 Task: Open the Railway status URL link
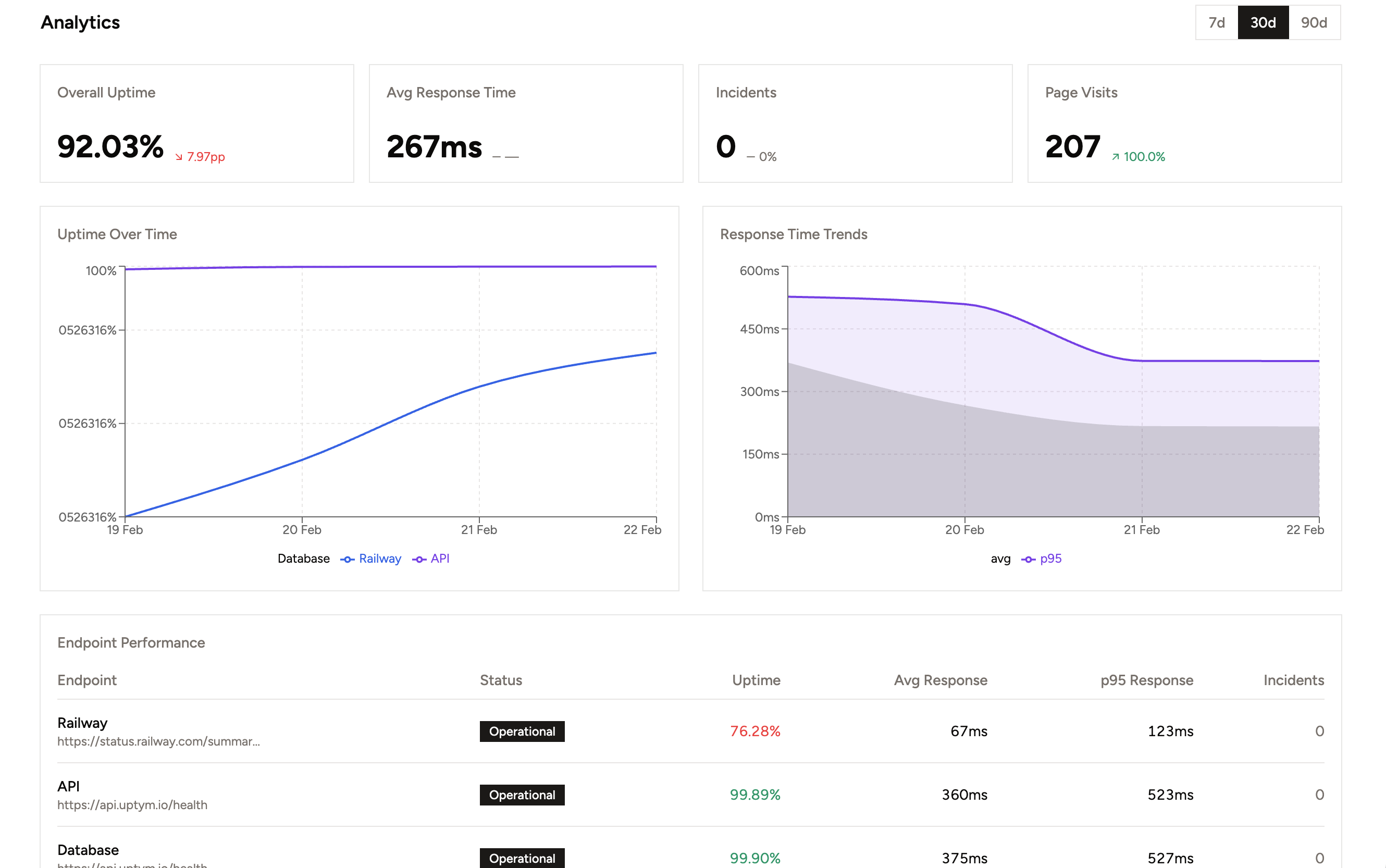[x=158, y=741]
